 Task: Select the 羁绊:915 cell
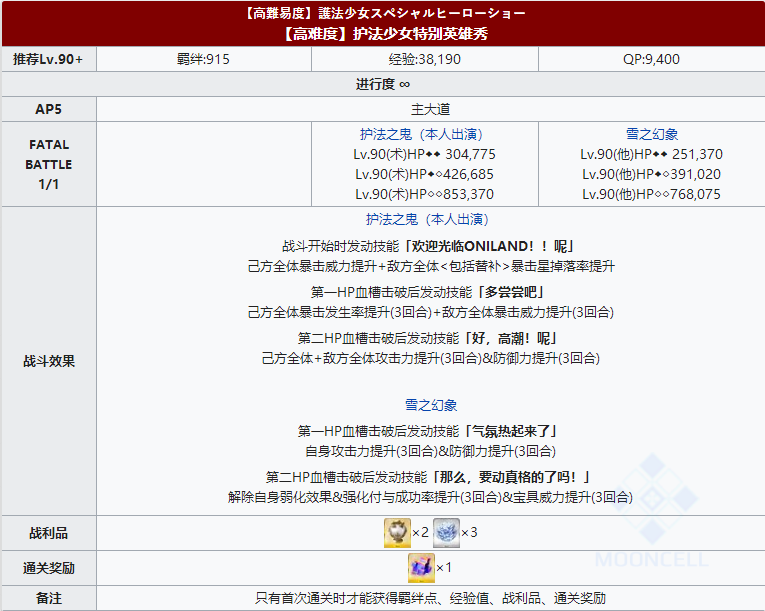204,59
